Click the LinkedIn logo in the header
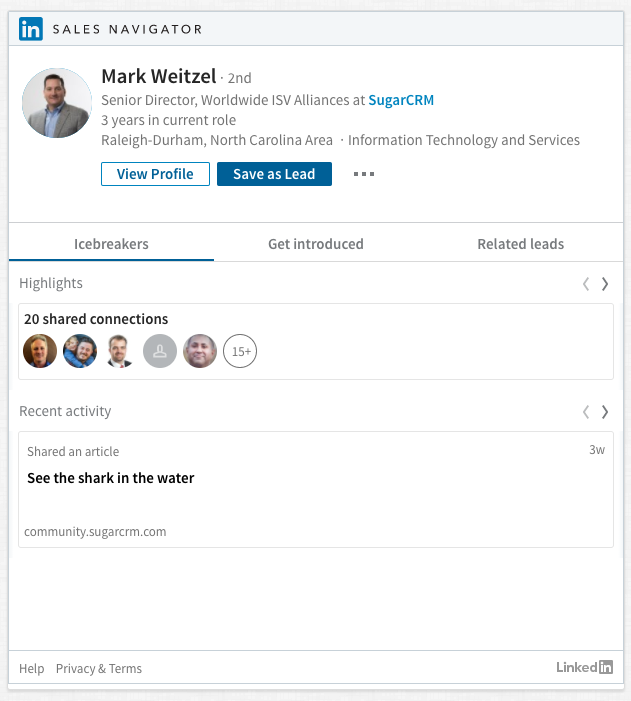The image size is (631, 701). point(31,29)
